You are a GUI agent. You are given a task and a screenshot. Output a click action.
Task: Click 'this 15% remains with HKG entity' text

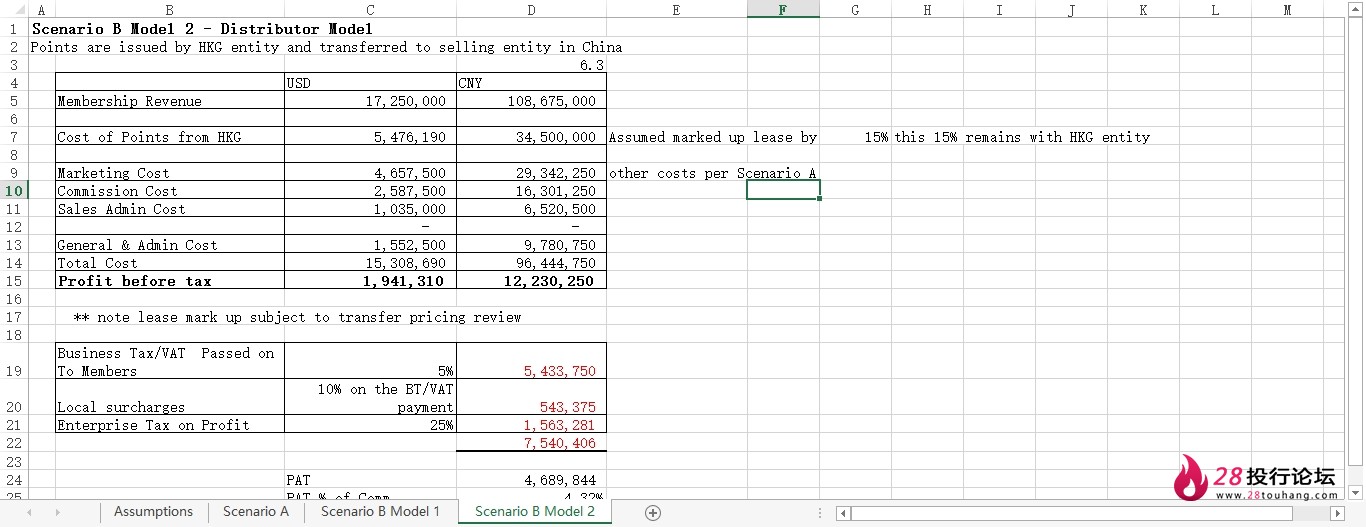tap(1022, 137)
